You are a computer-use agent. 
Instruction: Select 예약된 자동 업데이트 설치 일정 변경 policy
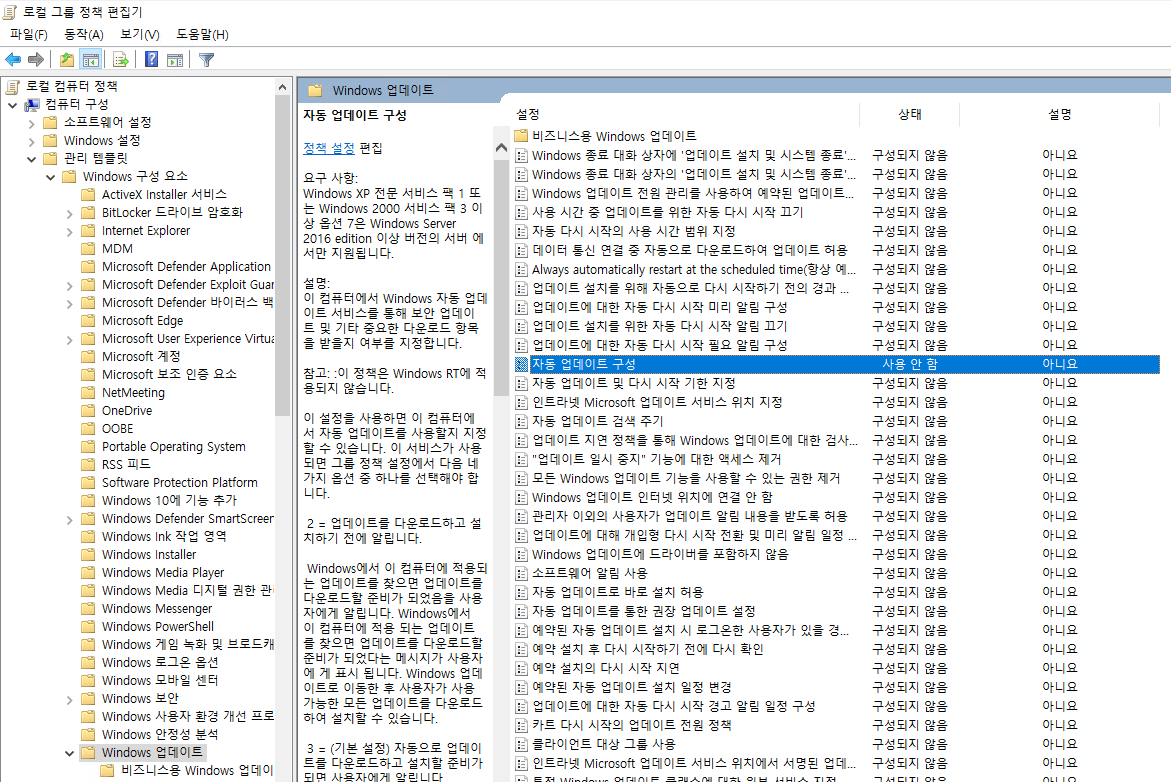[631, 687]
